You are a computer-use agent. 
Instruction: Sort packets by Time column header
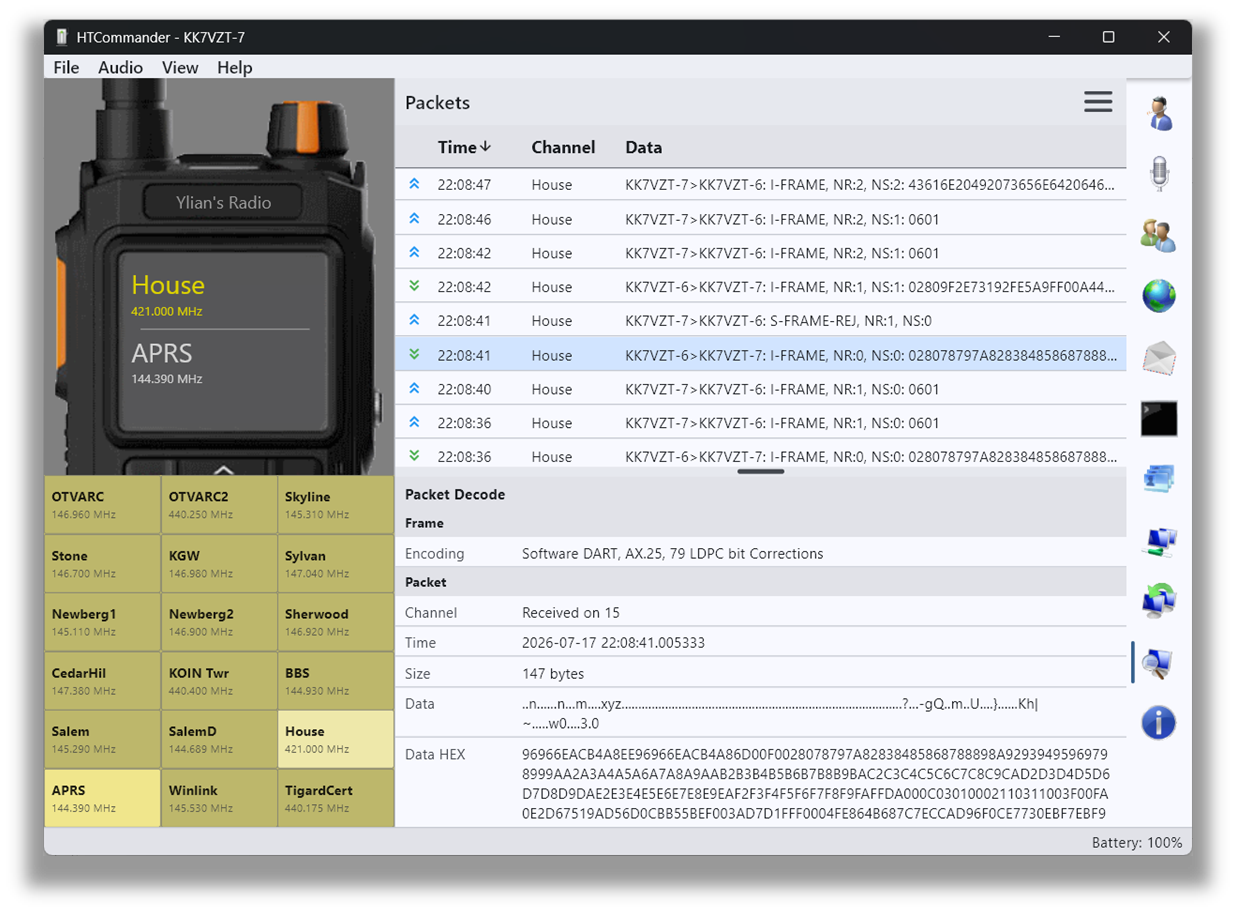click(x=464, y=147)
